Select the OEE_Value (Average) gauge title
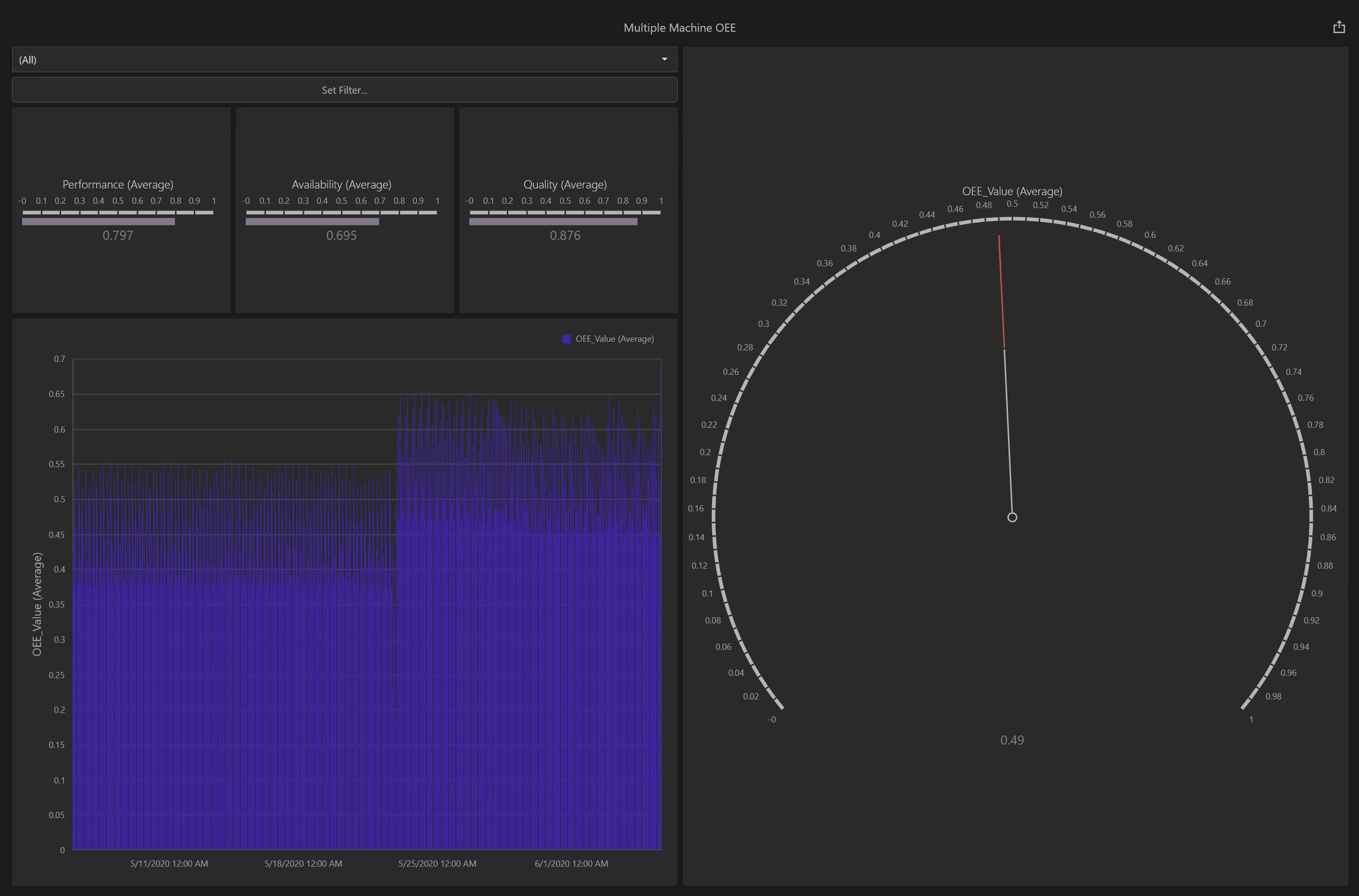The image size is (1359, 896). [1011, 191]
